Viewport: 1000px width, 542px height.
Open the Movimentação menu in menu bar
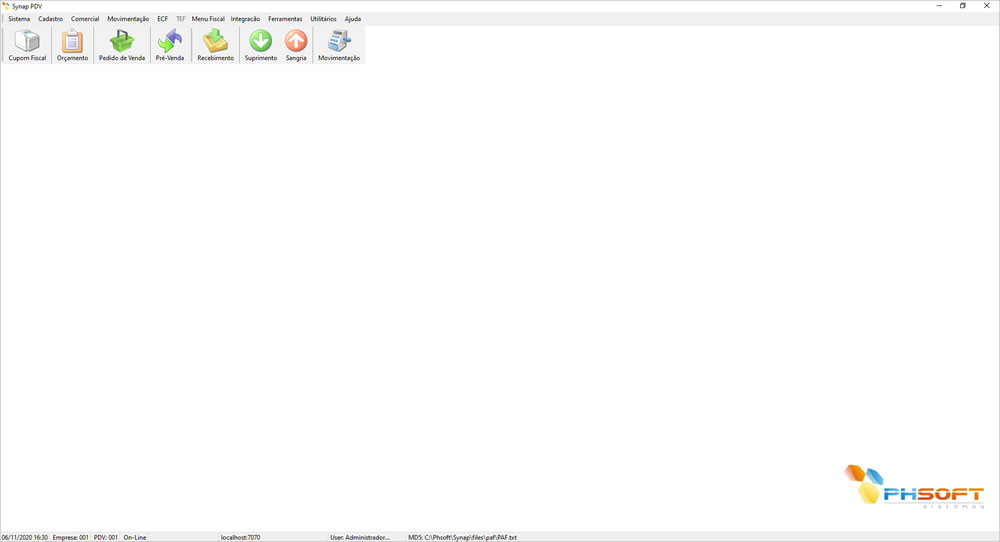(128, 19)
